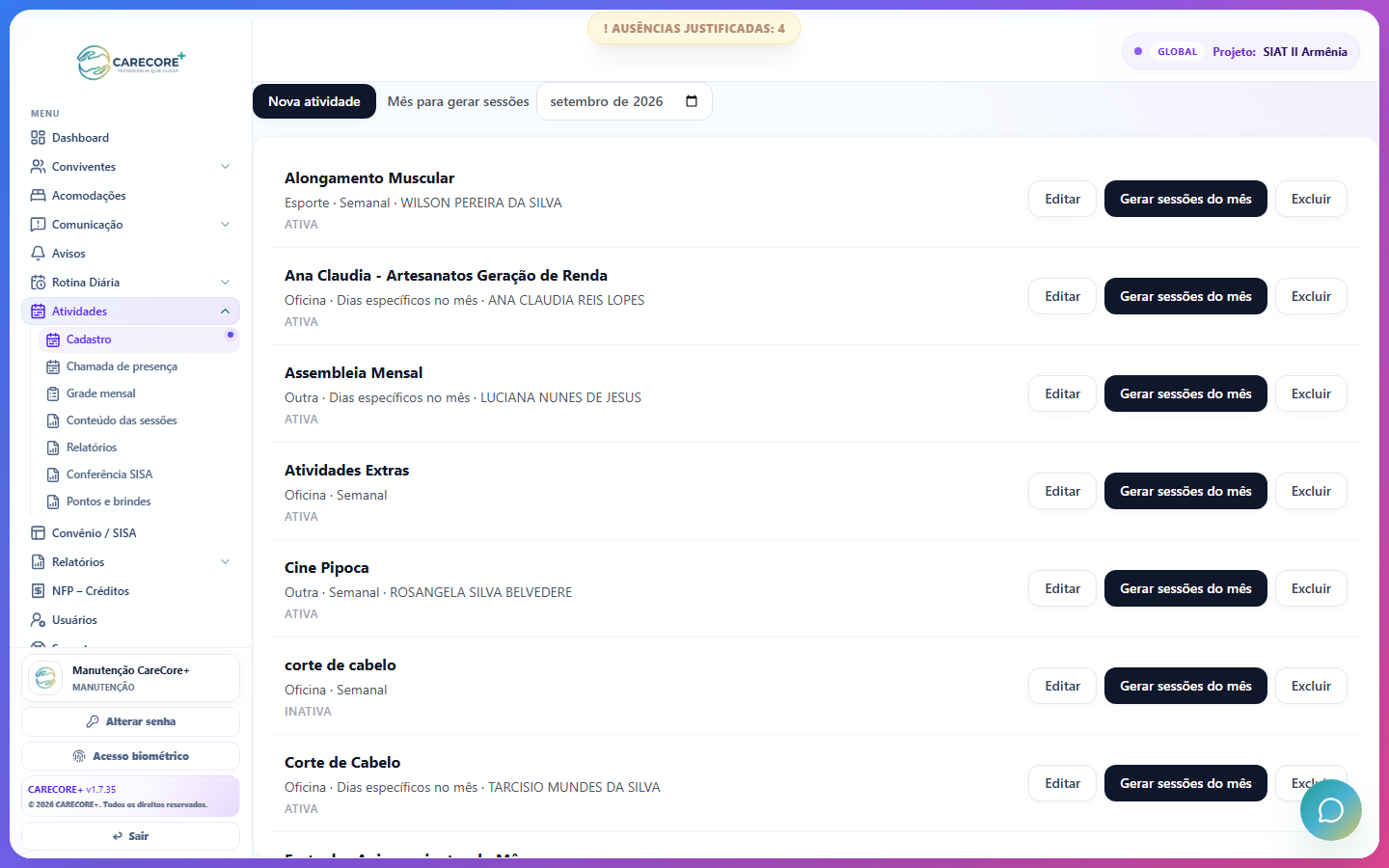Click the Dashboard grid icon
1389x868 pixels.
38,138
